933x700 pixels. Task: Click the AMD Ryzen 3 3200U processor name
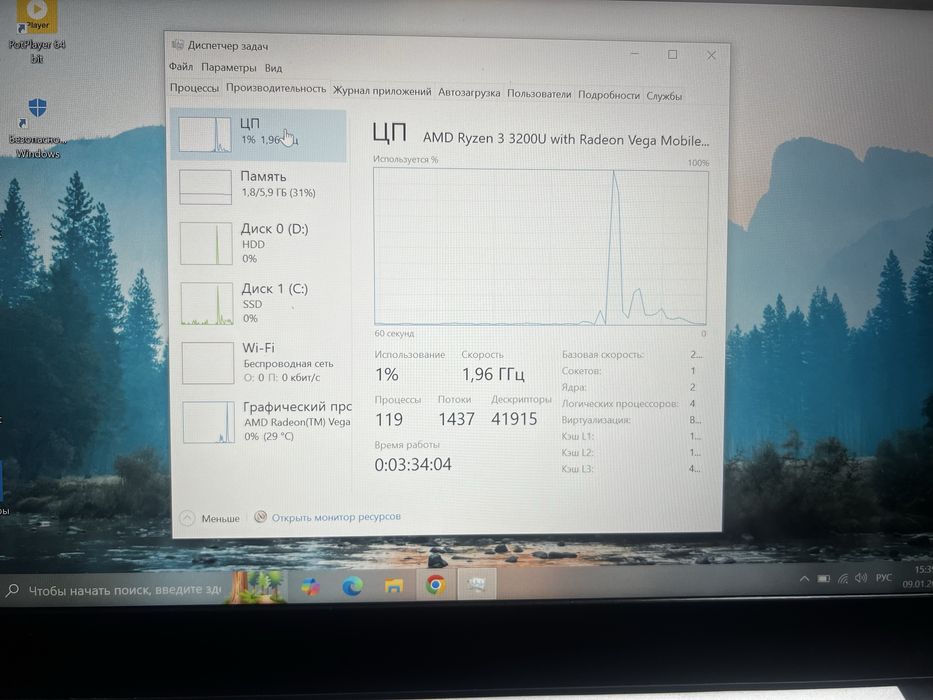566,139
